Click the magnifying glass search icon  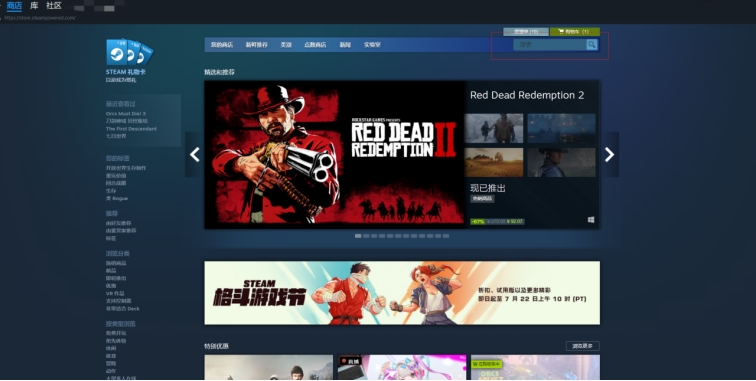[x=592, y=45]
